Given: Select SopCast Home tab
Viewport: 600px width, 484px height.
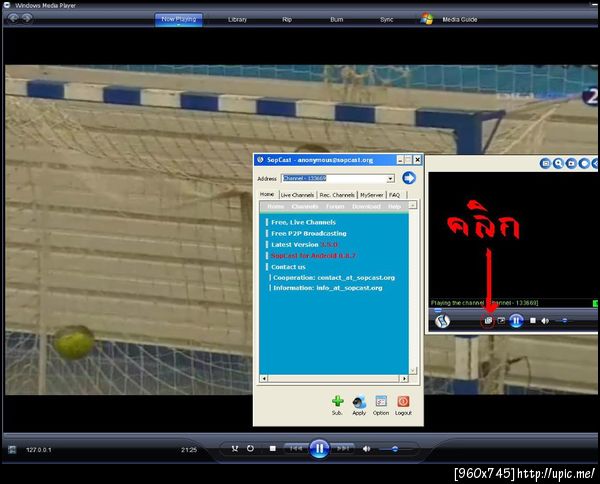Looking at the screenshot, I should [x=267, y=194].
